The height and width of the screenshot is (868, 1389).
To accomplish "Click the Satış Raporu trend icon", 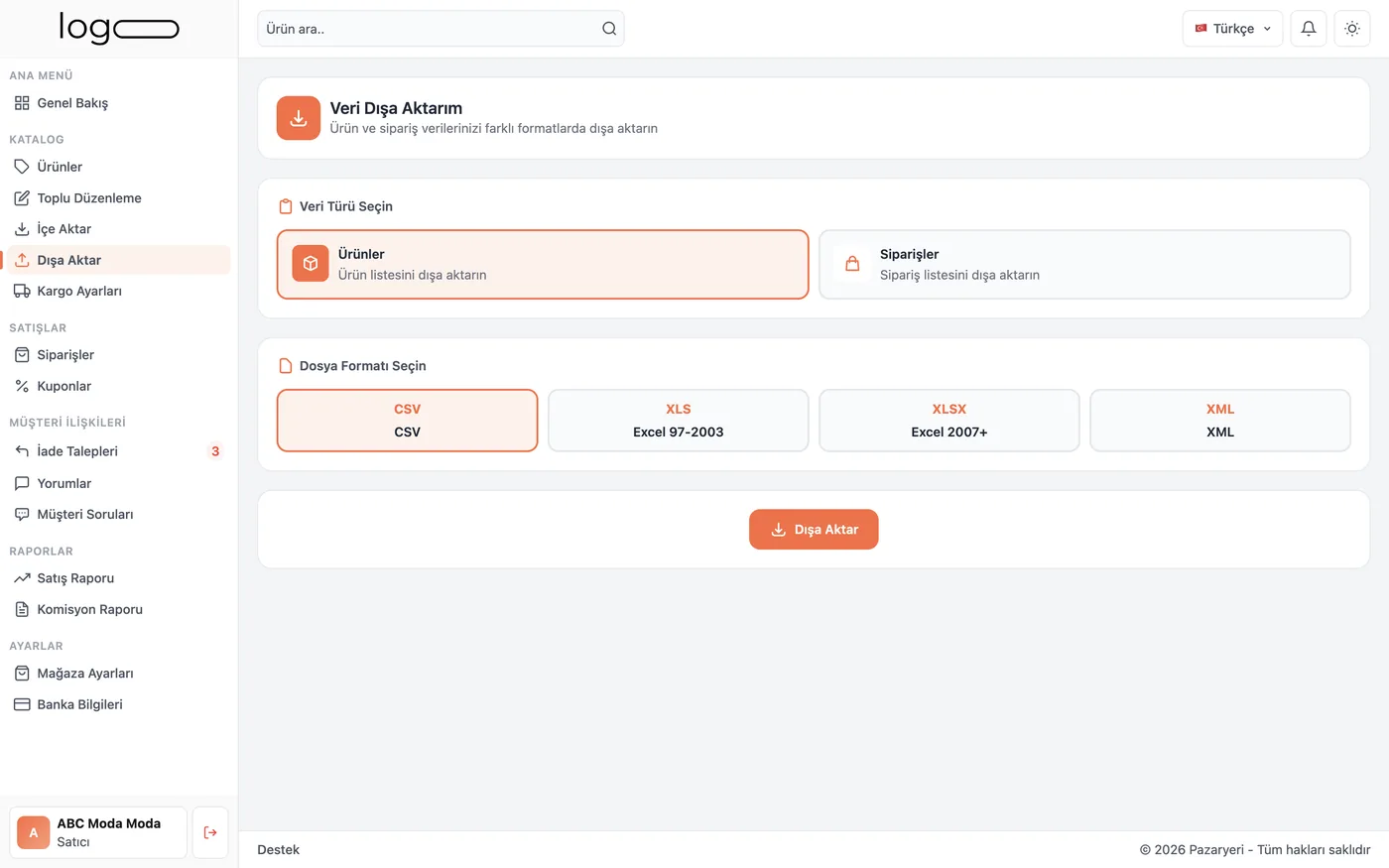I will tap(22, 578).
